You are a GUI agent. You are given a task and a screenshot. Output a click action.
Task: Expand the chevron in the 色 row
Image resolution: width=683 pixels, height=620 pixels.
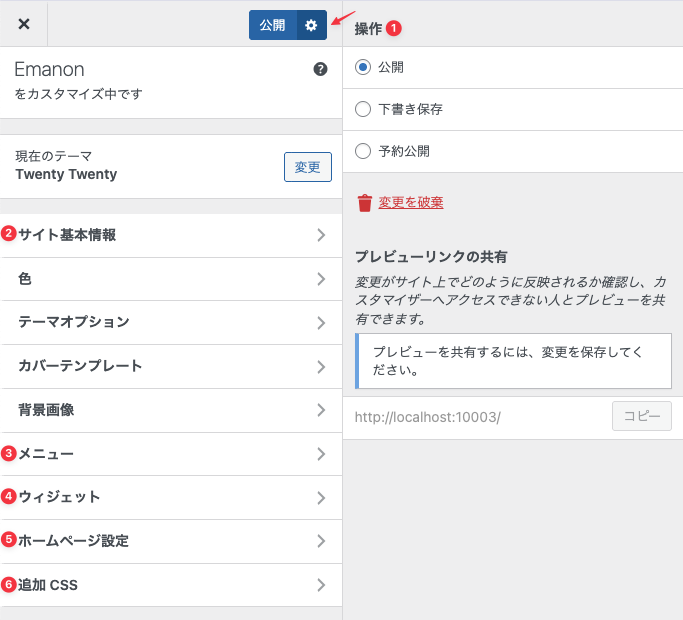click(321, 279)
